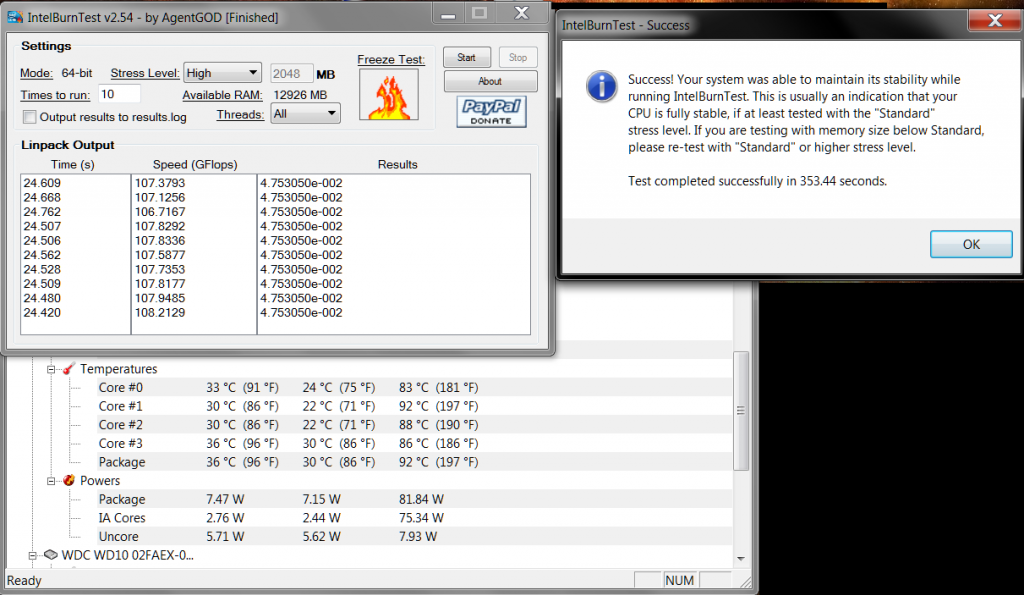Open the Stress Level dropdown
The width and height of the screenshot is (1024, 595).
pyautogui.click(x=222, y=73)
